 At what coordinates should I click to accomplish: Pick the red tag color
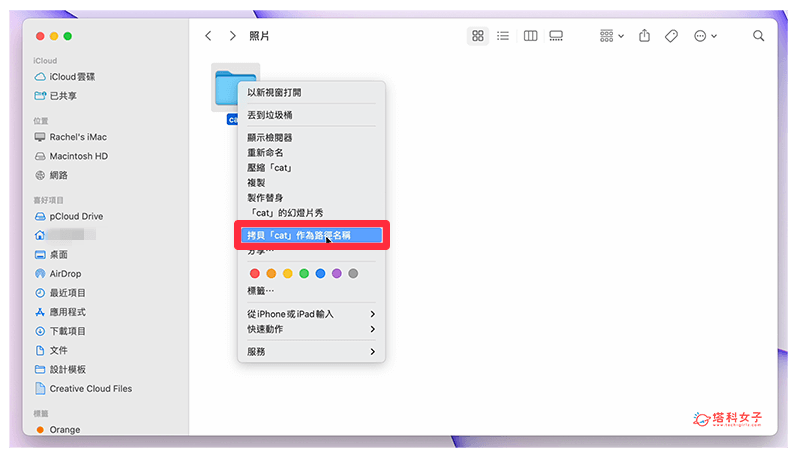(x=255, y=273)
